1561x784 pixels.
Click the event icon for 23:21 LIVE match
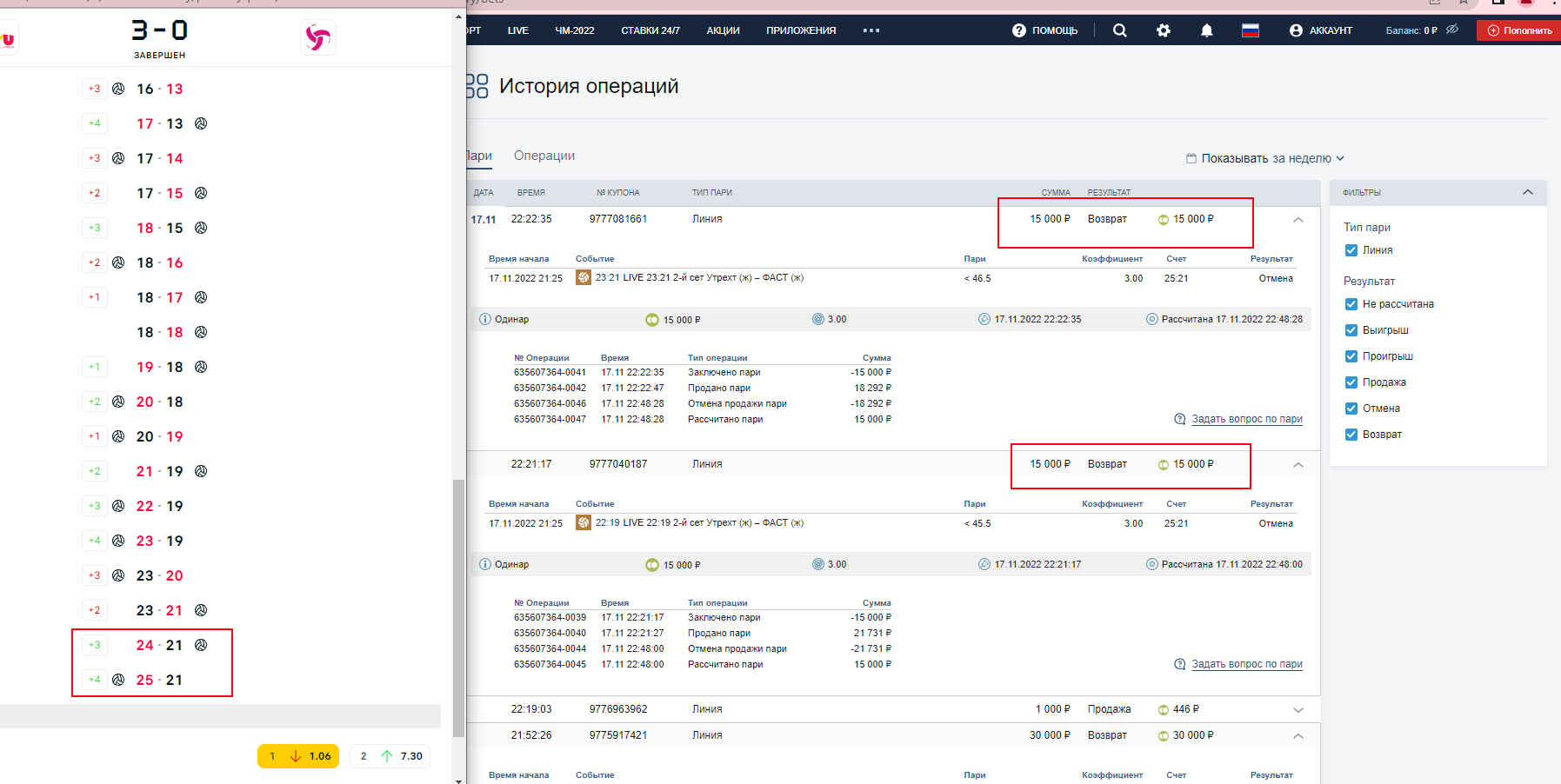click(x=584, y=278)
